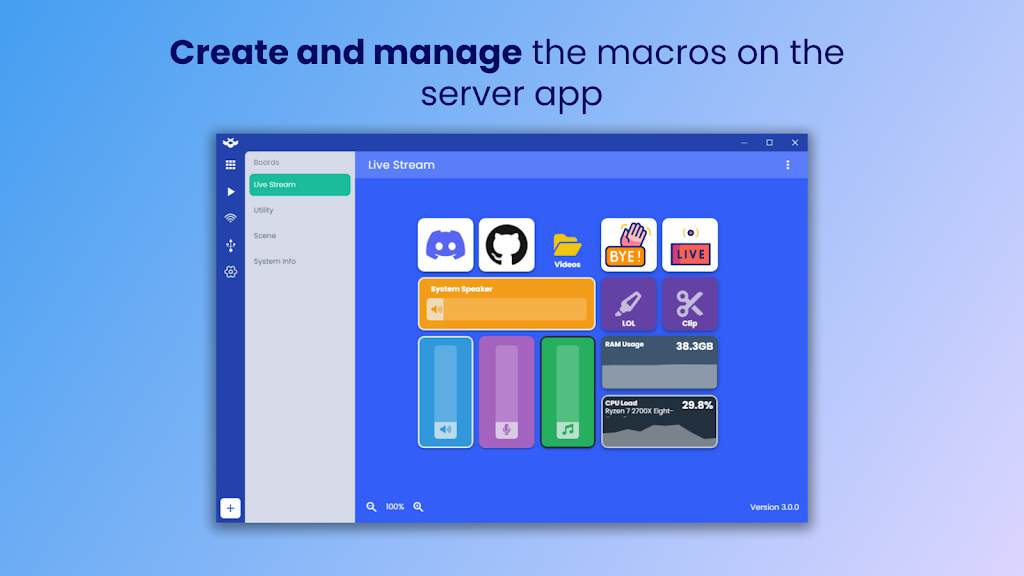Switch to the Scene board
1024x576 pixels.
click(x=265, y=236)
